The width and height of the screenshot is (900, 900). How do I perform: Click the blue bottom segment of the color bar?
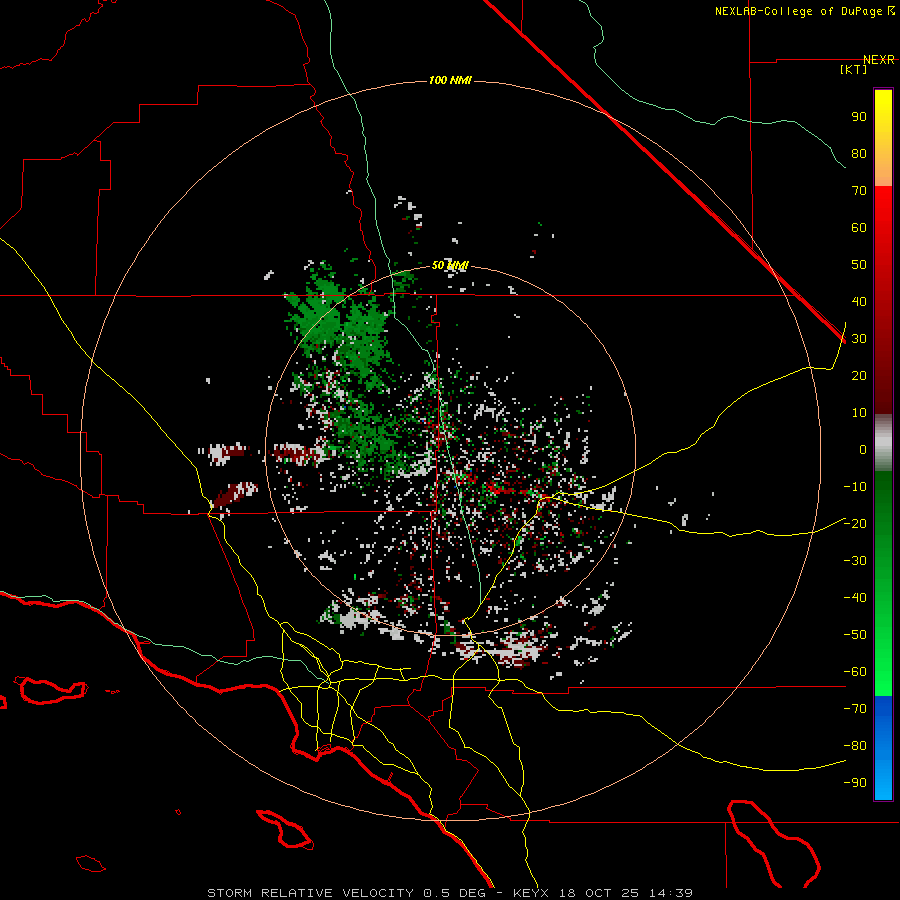tap(883, 748)
